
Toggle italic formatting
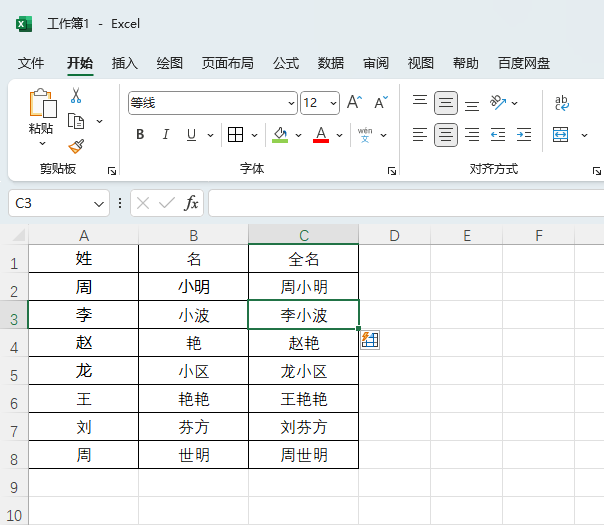(x=166, y=135)
